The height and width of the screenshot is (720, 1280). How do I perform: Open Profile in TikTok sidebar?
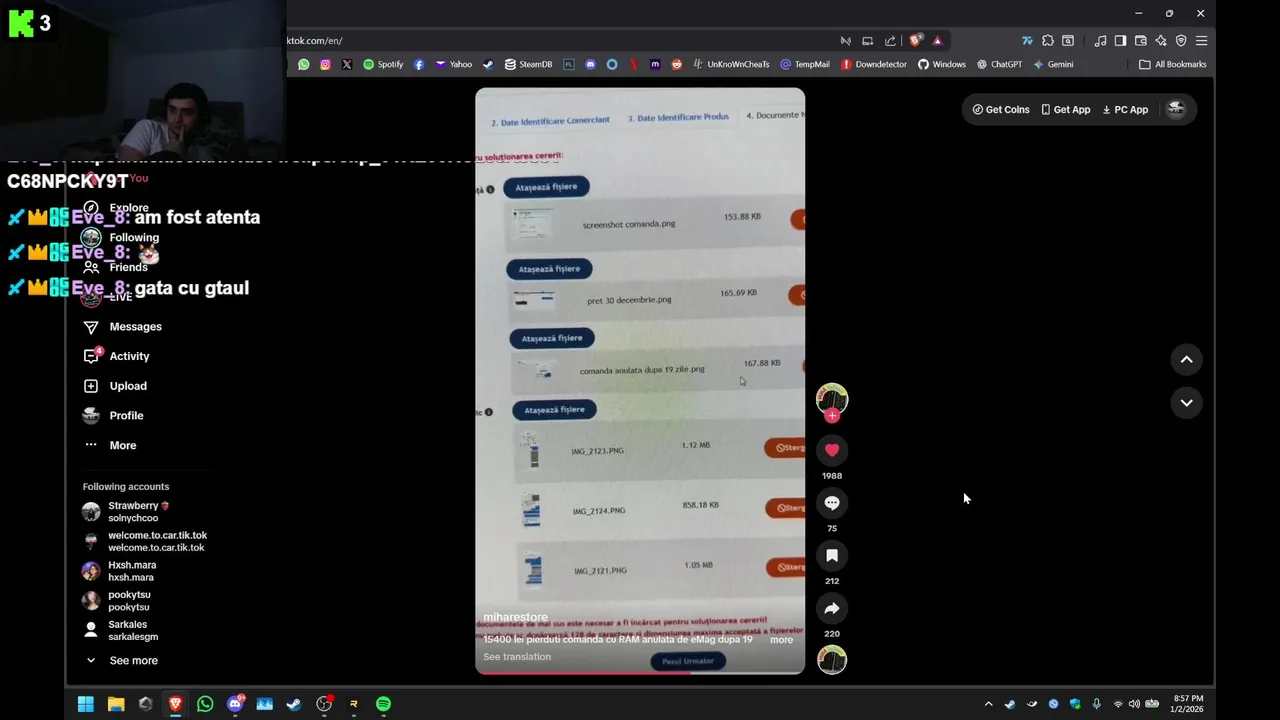click(113, 416)
